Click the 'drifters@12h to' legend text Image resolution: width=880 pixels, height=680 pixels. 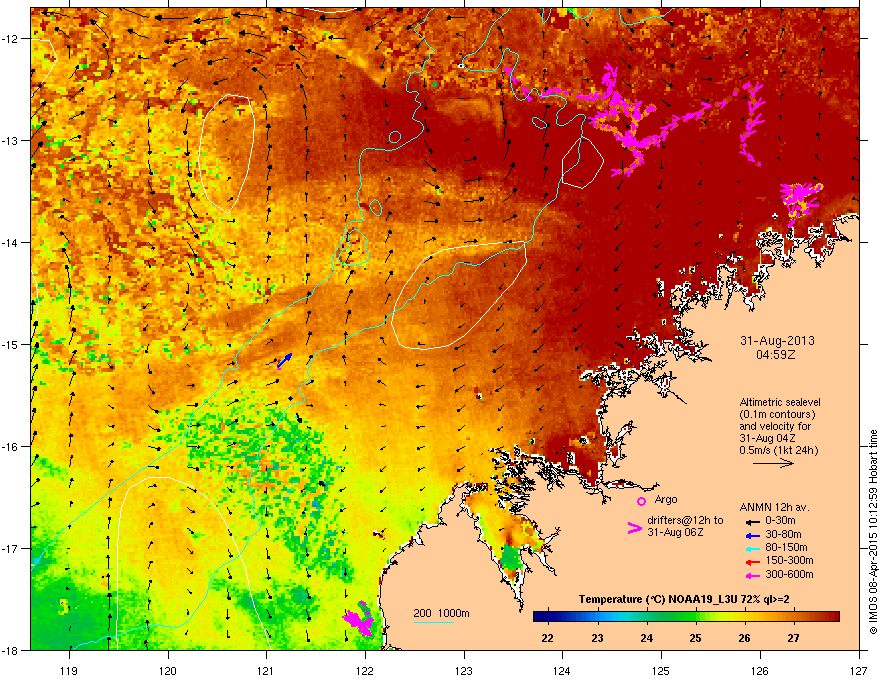pyautogui.click(x=685, y=520)
